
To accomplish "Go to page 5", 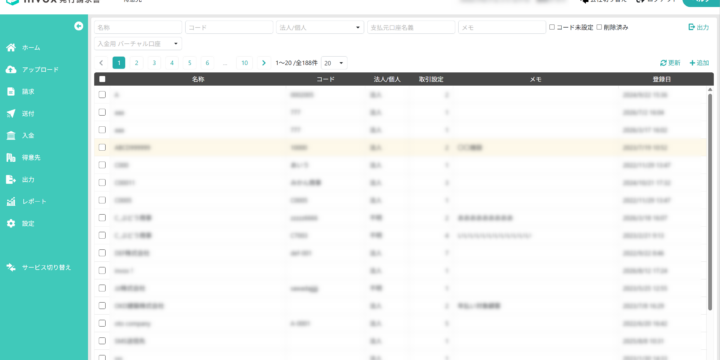I will (x=189, y=63).
